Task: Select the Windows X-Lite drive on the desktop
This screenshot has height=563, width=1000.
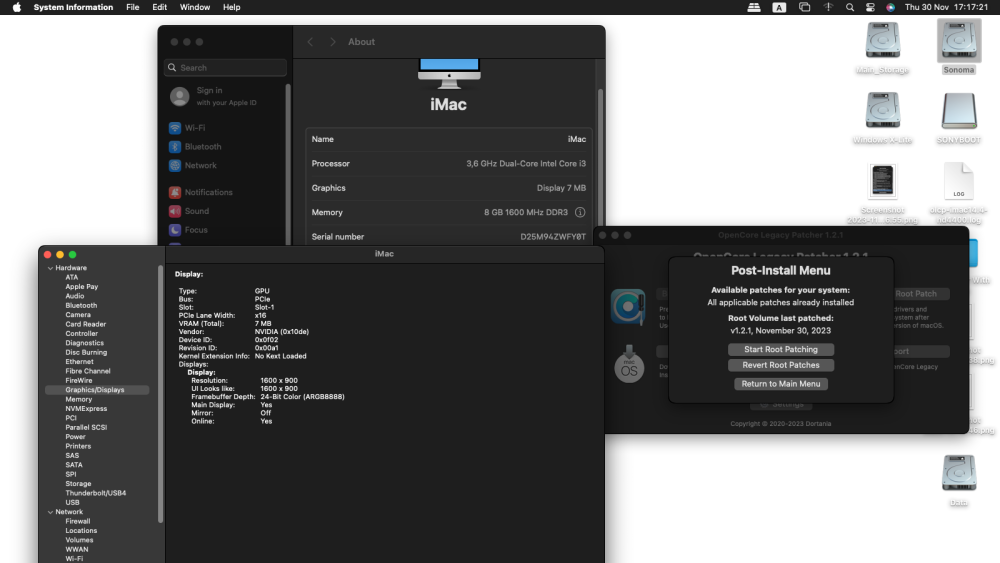Action: pos(883,110)
